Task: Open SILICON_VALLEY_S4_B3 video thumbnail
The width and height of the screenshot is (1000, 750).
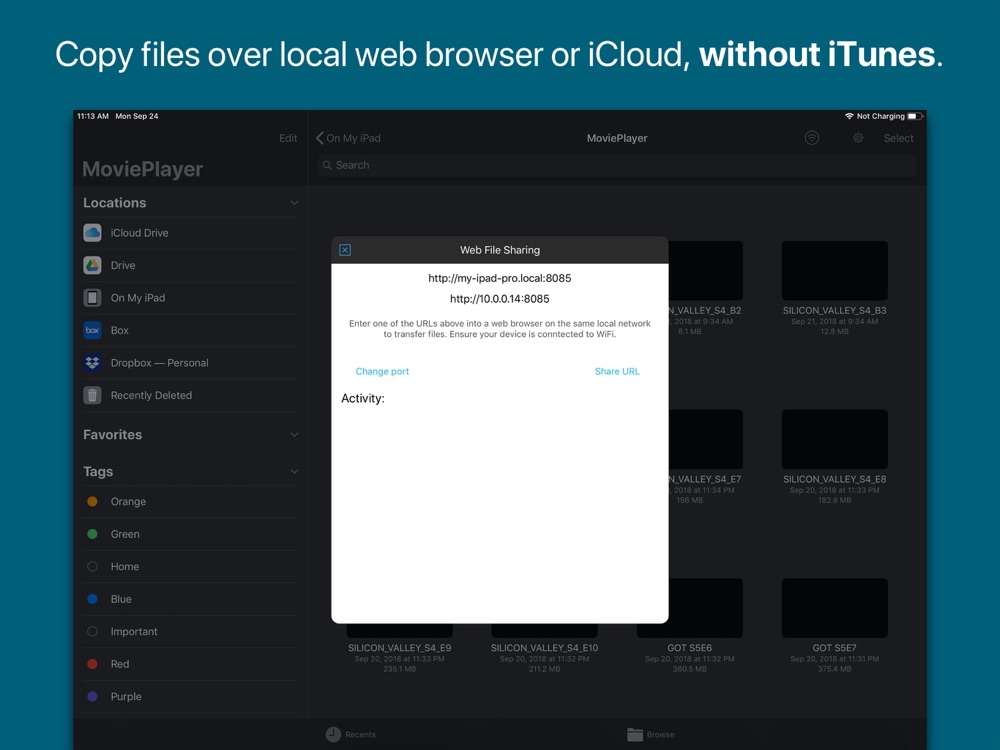Action: 834,270
